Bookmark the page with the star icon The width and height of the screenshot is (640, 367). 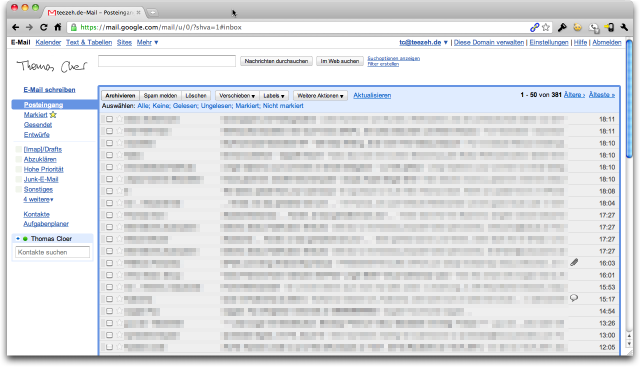point(546,27)
